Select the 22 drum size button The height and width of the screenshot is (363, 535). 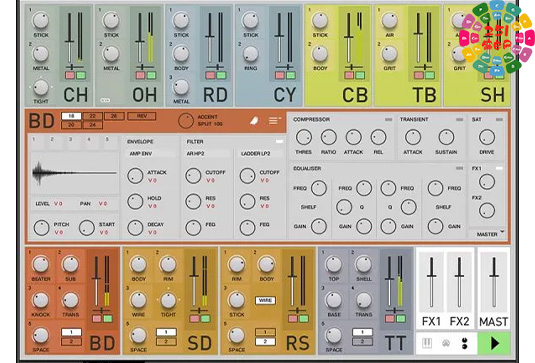(x=92, y=116)
